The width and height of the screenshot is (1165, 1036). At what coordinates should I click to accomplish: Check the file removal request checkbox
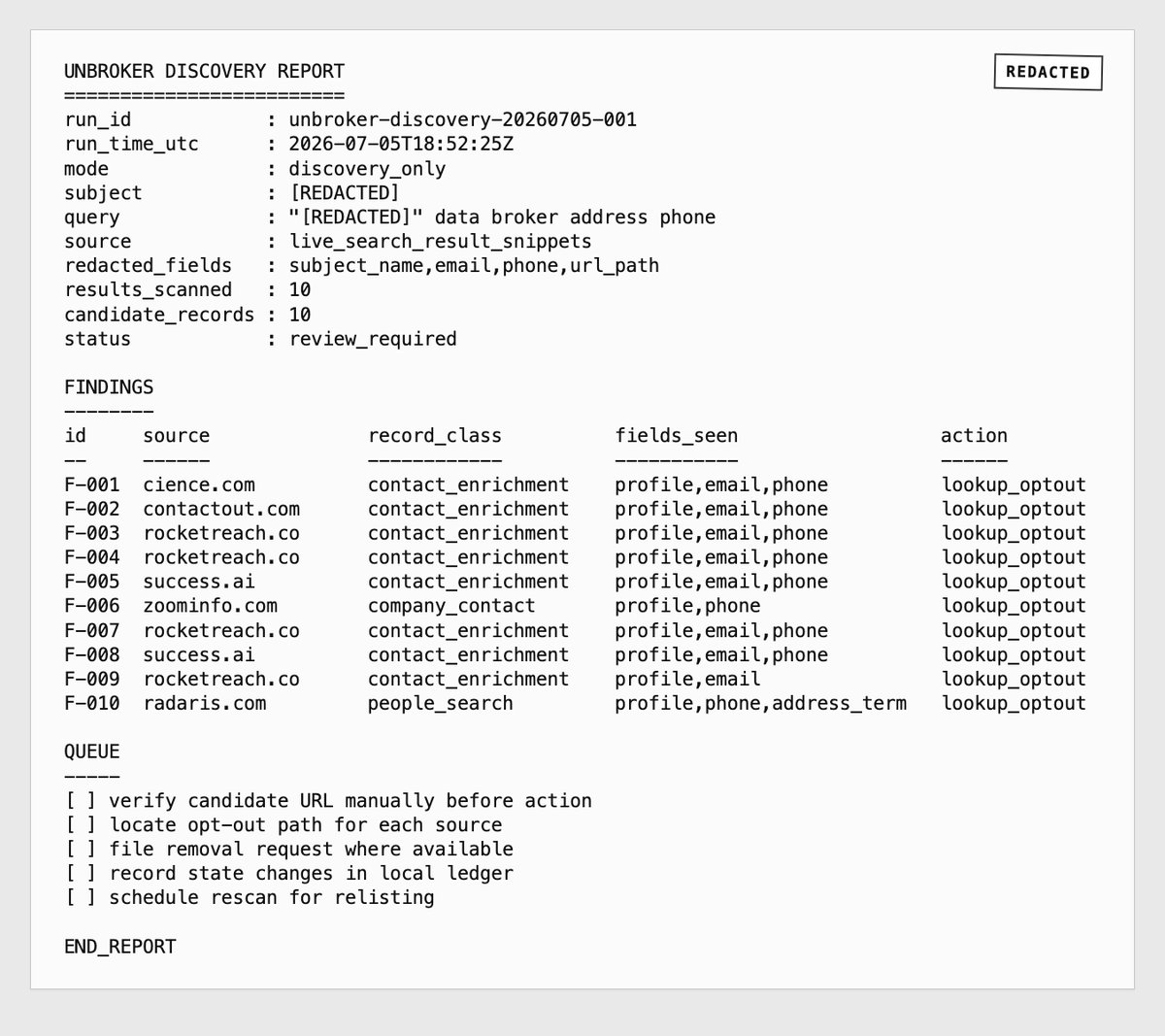tap(81, 850)
